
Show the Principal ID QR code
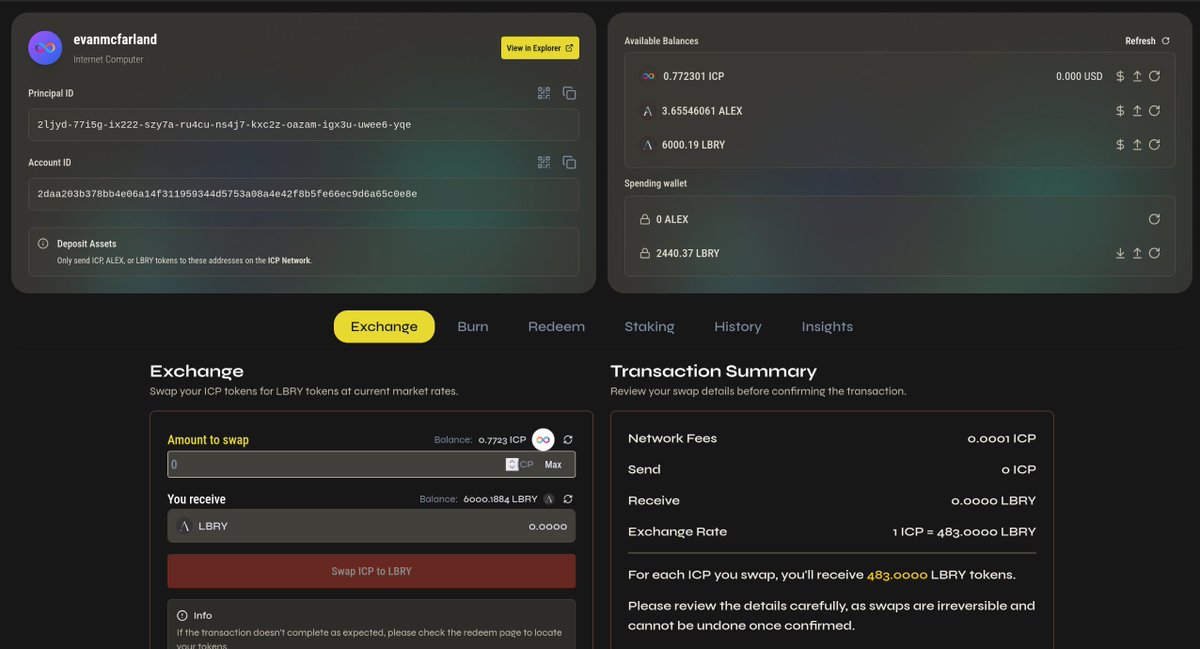pos(544,93)
